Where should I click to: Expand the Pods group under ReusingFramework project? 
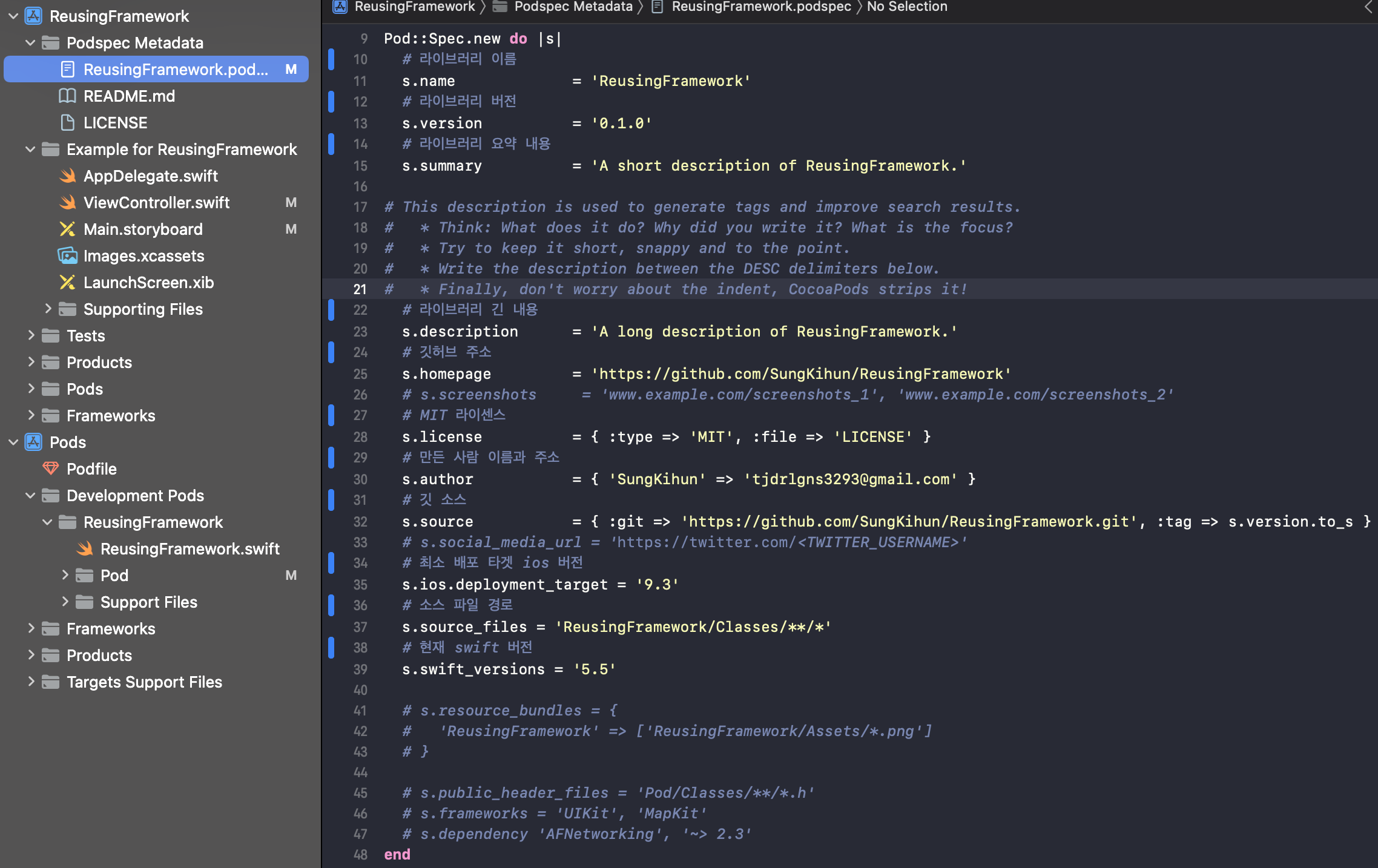[31, 389]
